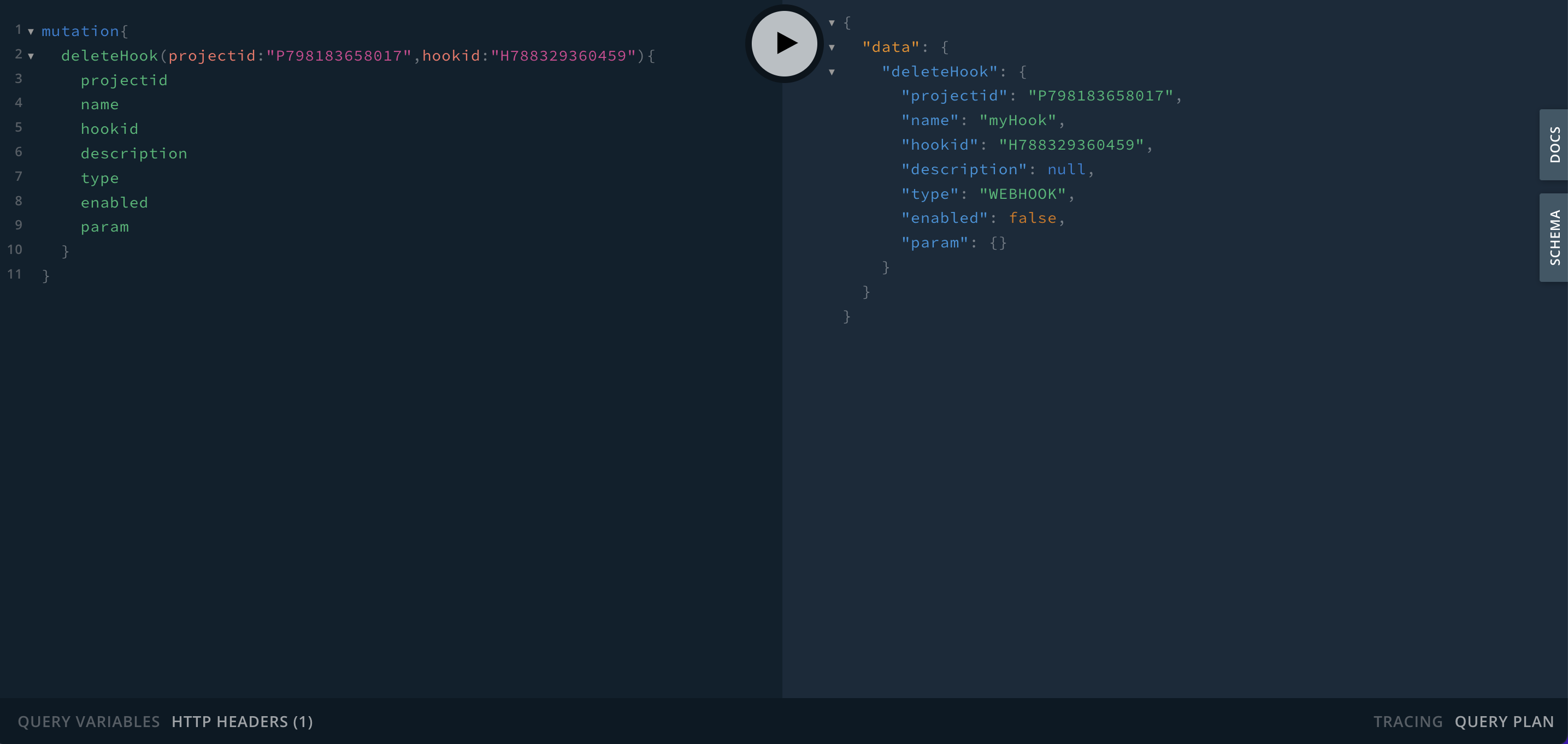Click the response value "H788329360459"
This screenshot has height=744, width=1568.
coord(1071,145)
